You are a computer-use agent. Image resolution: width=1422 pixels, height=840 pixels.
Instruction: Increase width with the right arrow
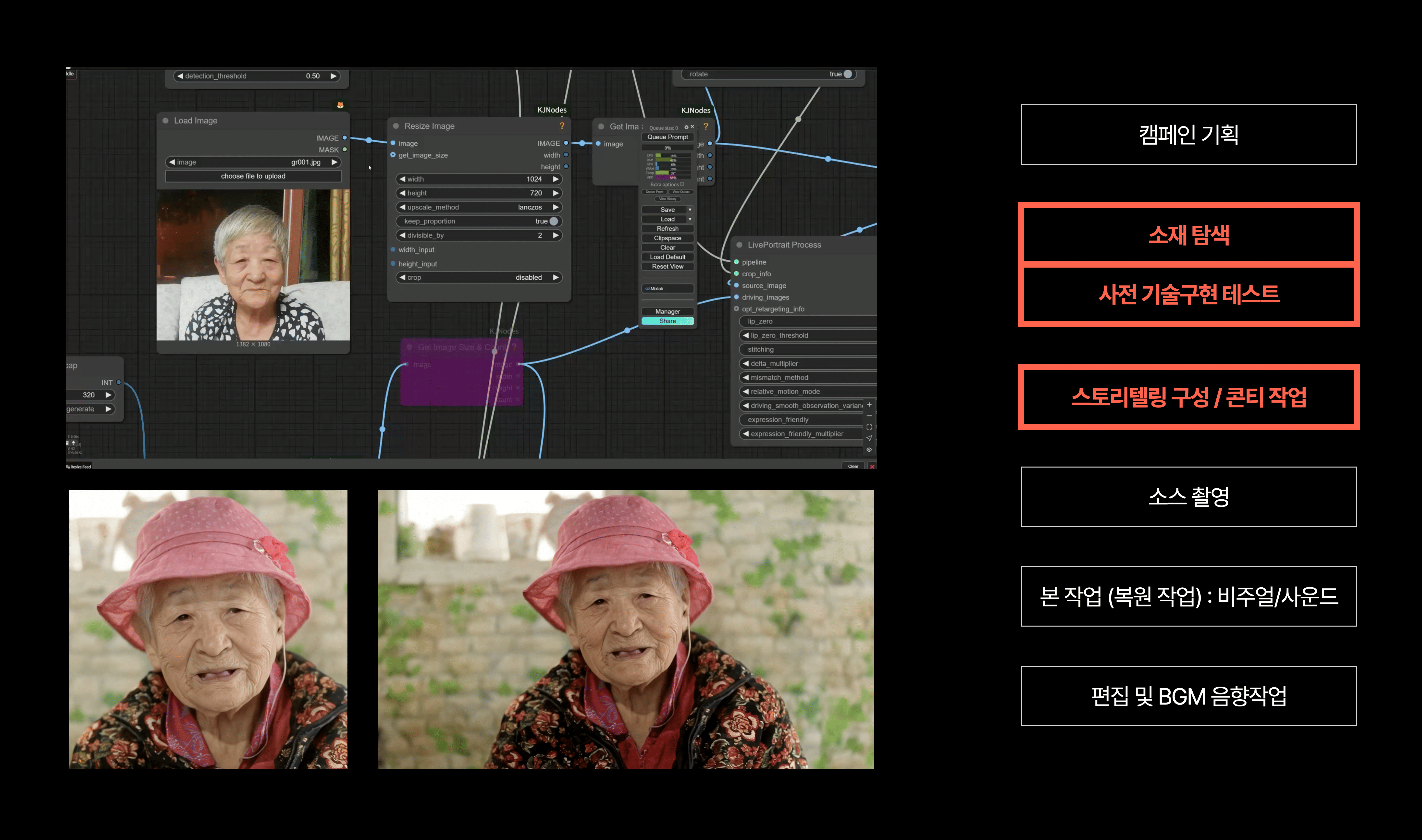(x=556, y=179)
